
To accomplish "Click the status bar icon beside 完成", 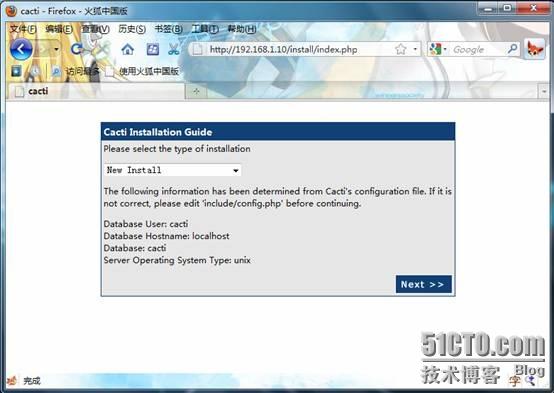I will pyautogui.click(x=12, y=381).
